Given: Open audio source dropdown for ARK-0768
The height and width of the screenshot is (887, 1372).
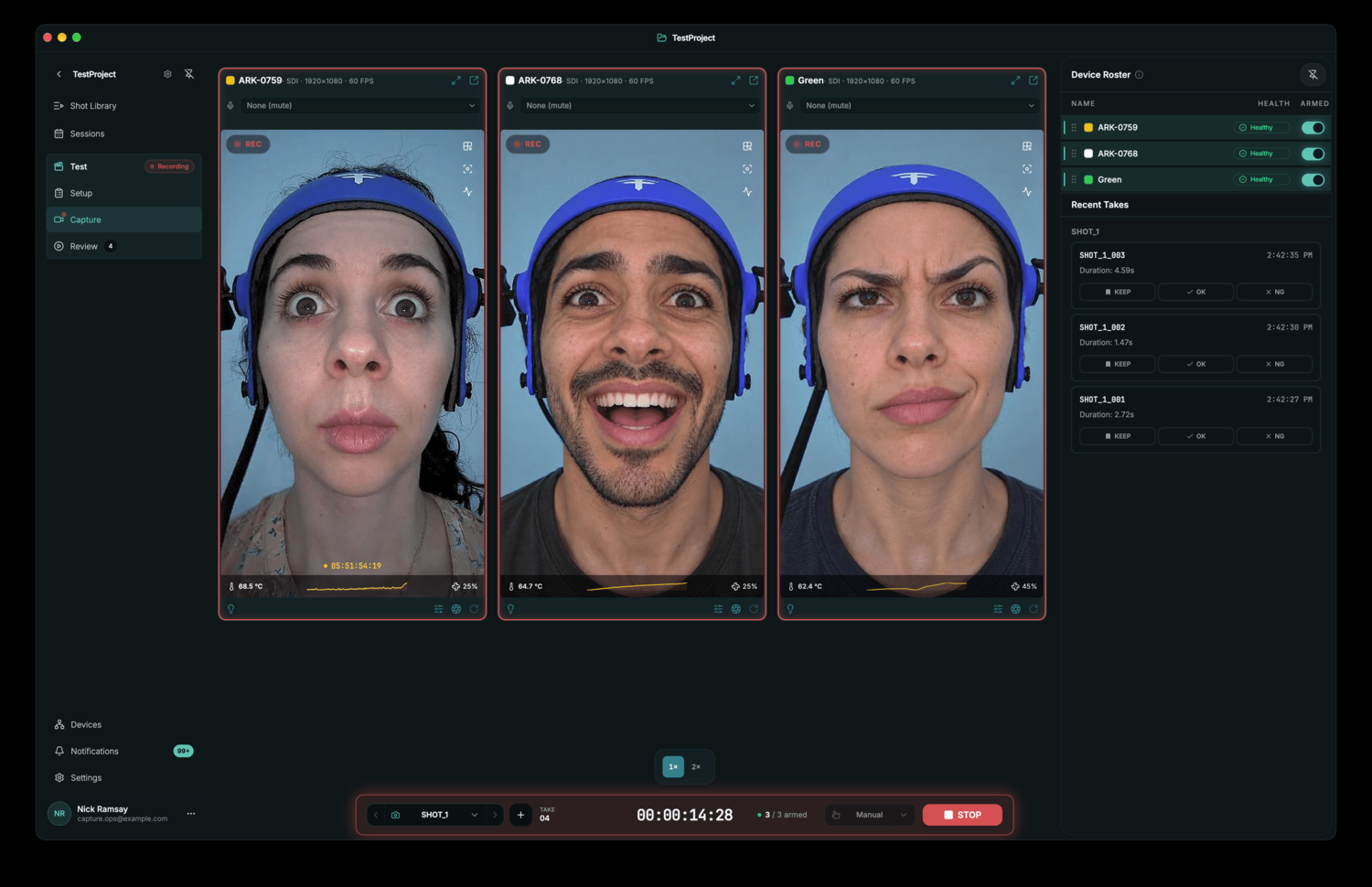Looking at the screenshot, I should (x=640, y=106).
